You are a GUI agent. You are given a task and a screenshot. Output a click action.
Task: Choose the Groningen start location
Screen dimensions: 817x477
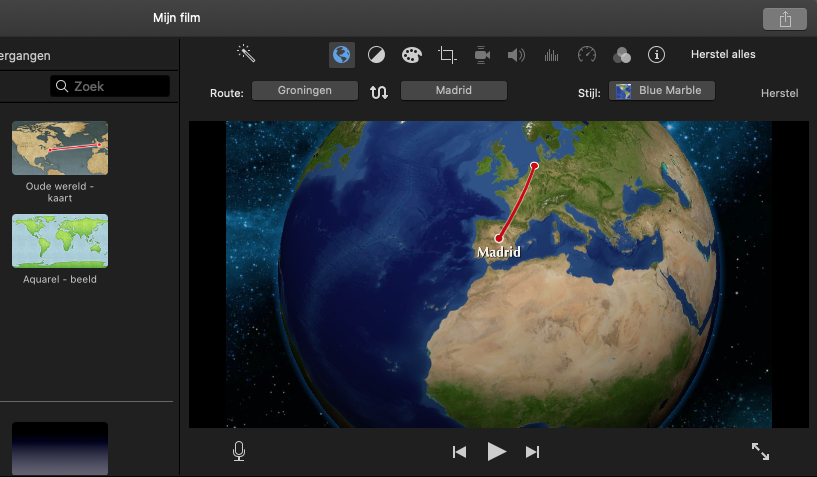point(305,90)
